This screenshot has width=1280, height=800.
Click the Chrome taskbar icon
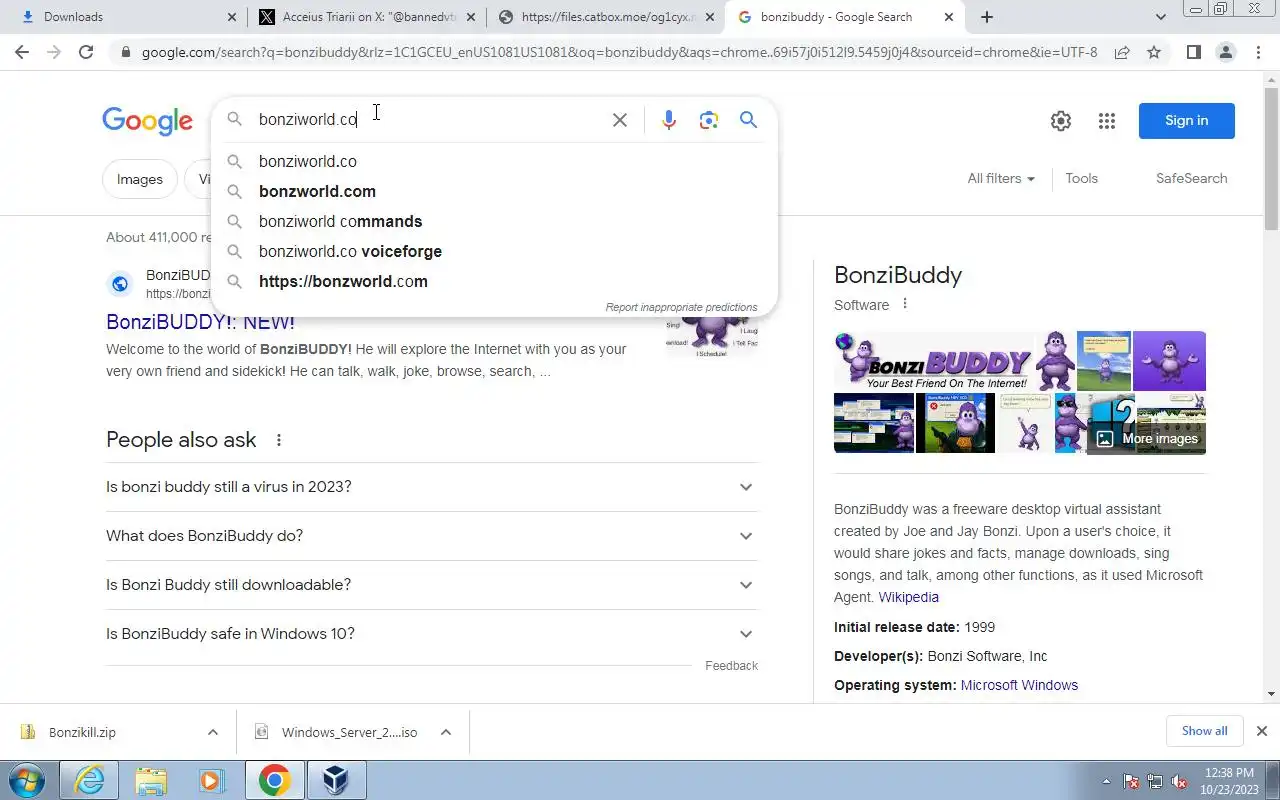point(274,780)
